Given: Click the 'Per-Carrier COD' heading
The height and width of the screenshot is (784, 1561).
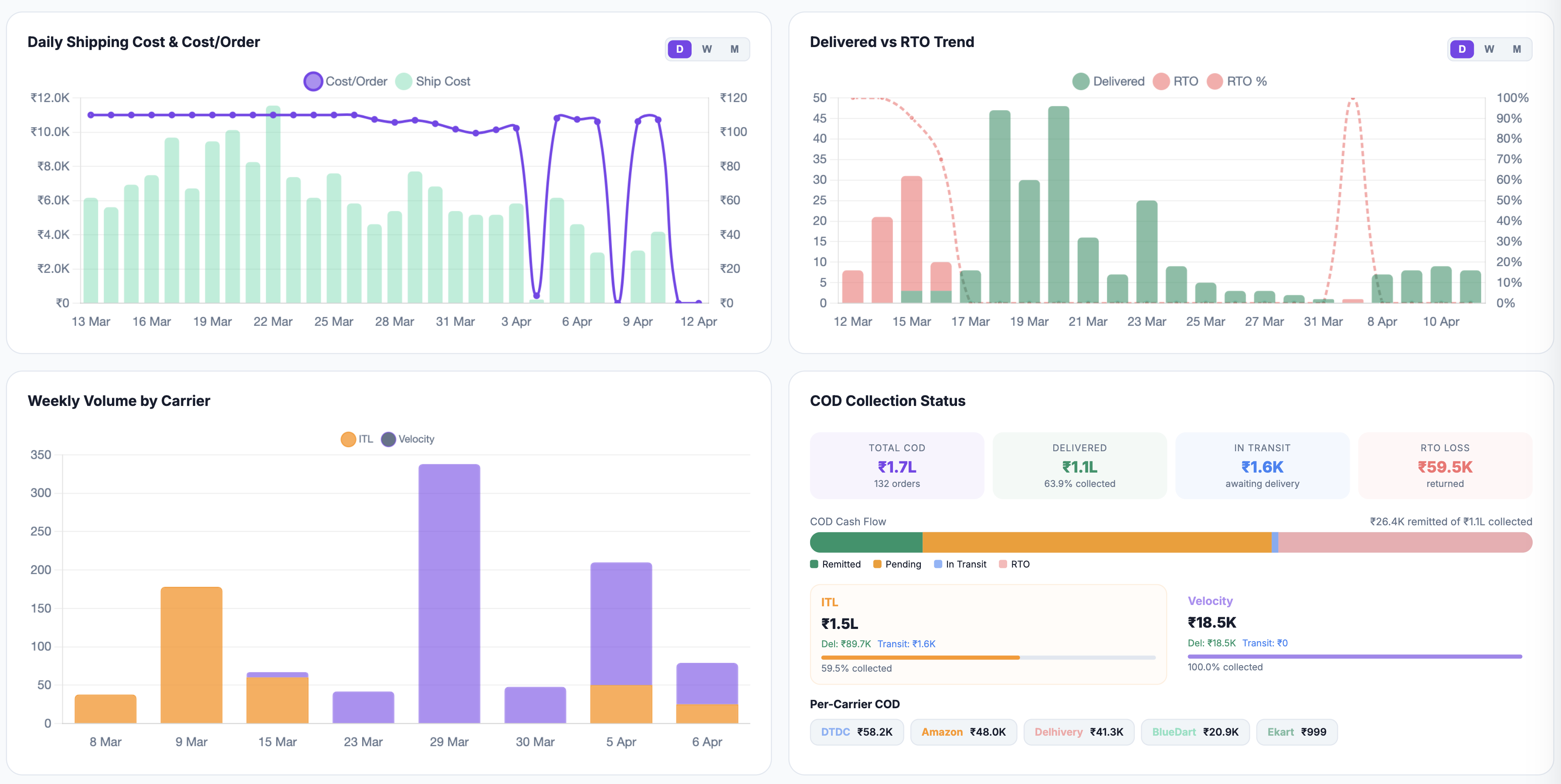Looking at the screenshot, I should (x=855, y=704).
